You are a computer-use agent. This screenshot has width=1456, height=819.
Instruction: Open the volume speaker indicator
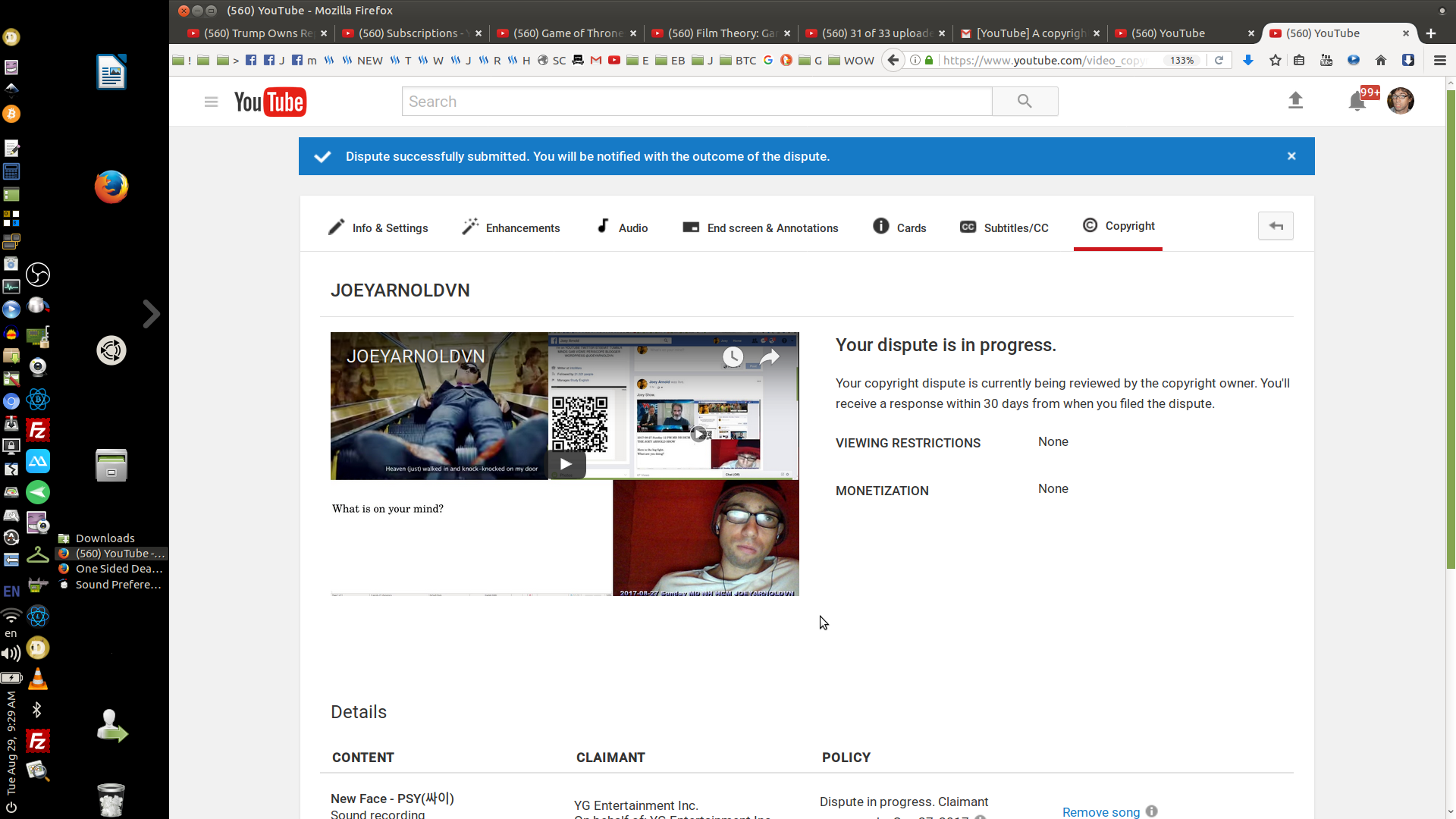point(11,654)
